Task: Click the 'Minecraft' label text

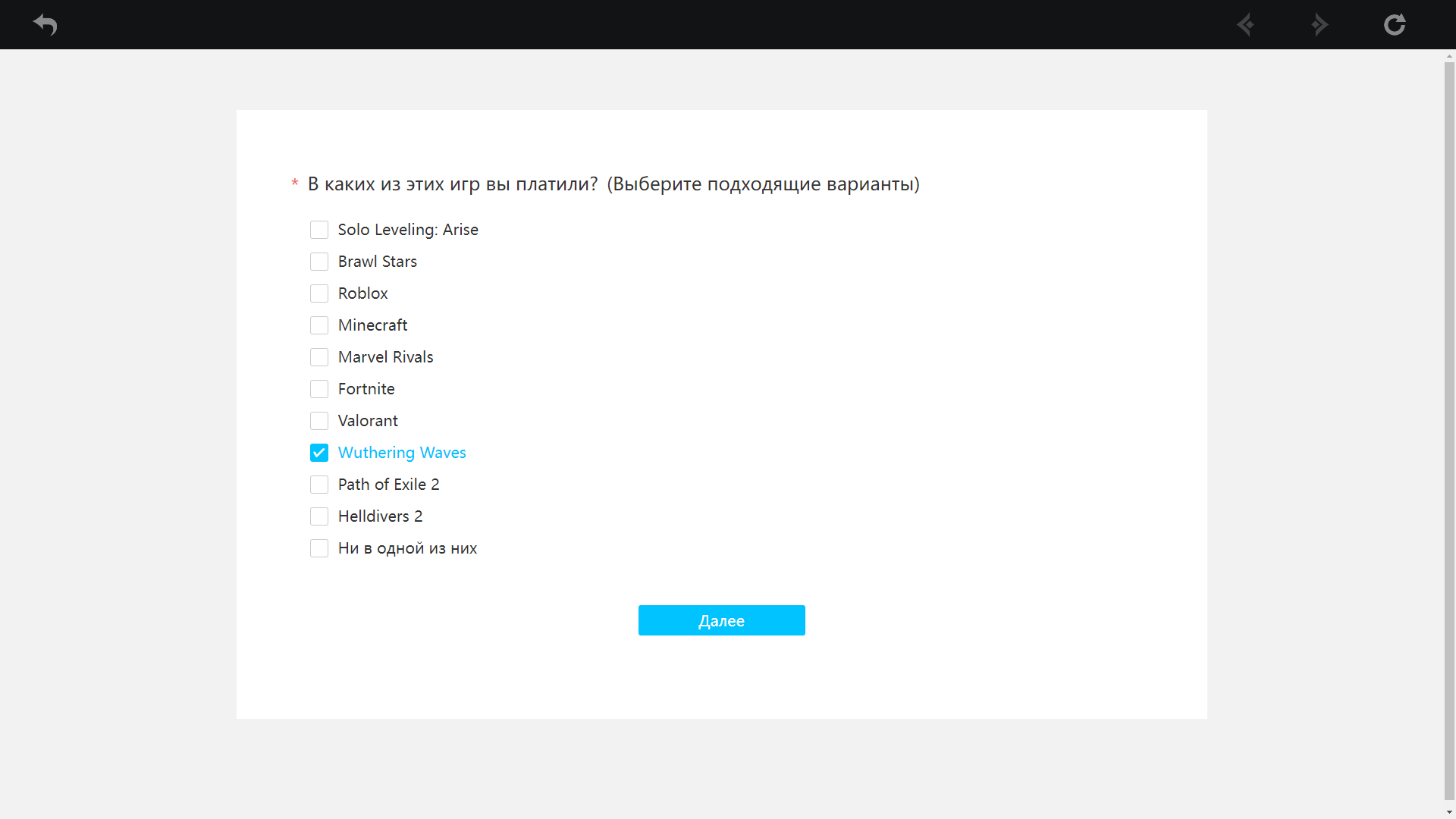Action: tap(372, 325)
